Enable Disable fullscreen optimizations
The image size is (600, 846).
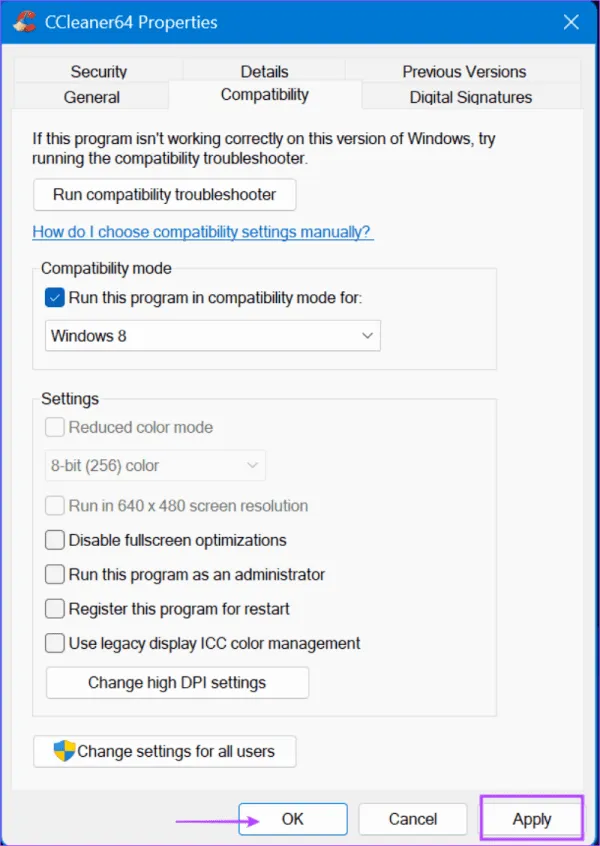coord(55,540)
